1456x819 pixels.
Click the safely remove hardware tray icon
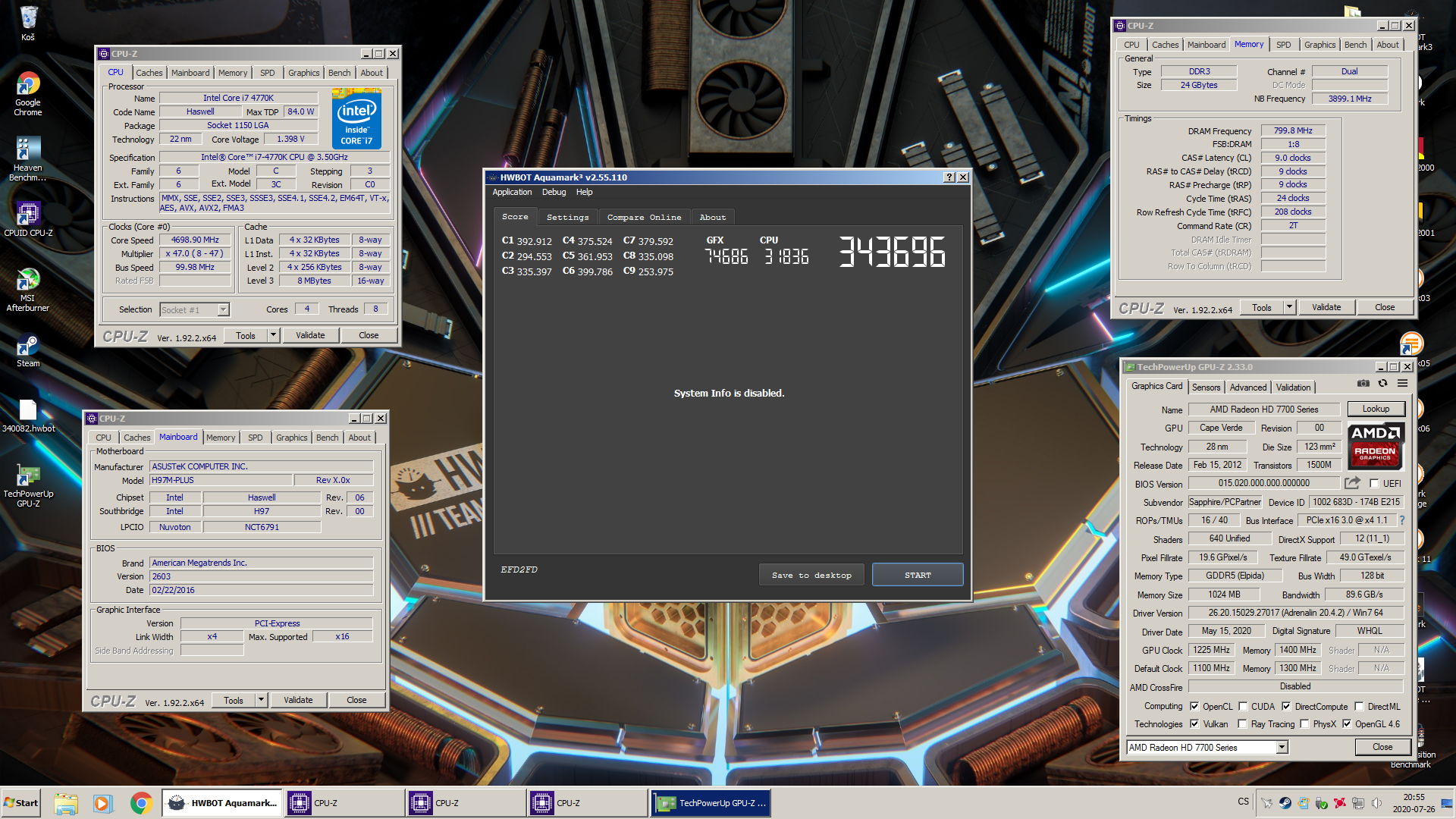[x=1322, y=802]
